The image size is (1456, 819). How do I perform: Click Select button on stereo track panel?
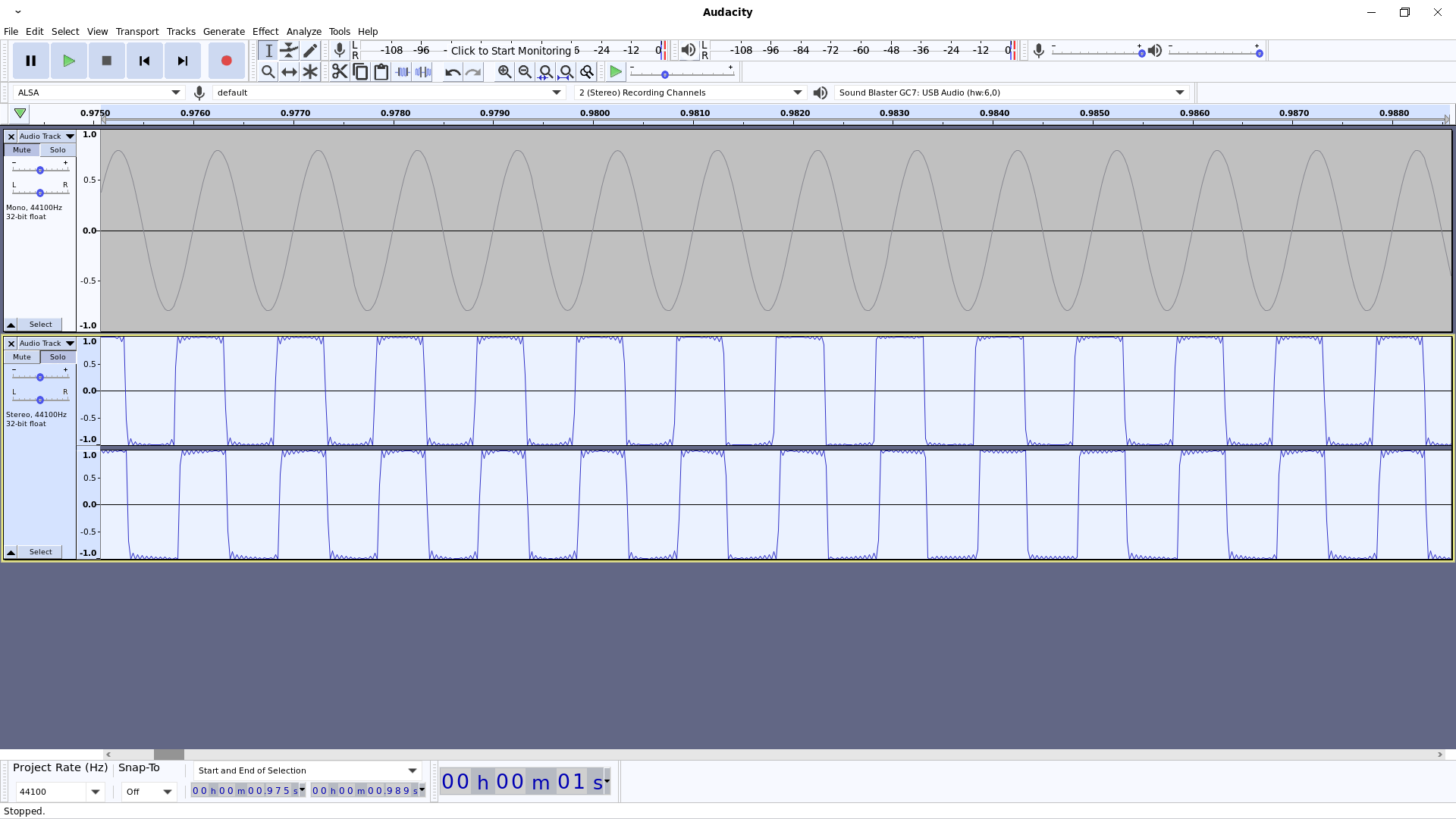(x=41, y=552)
